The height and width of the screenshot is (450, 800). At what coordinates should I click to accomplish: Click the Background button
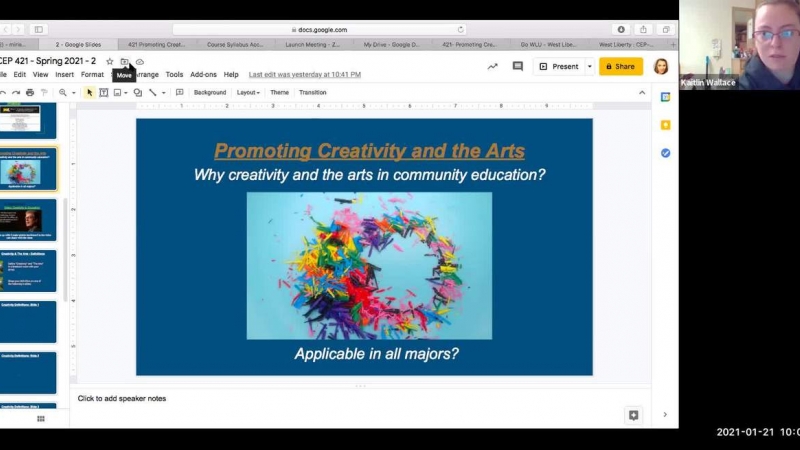pyautogui.click(x=209, y=92)
